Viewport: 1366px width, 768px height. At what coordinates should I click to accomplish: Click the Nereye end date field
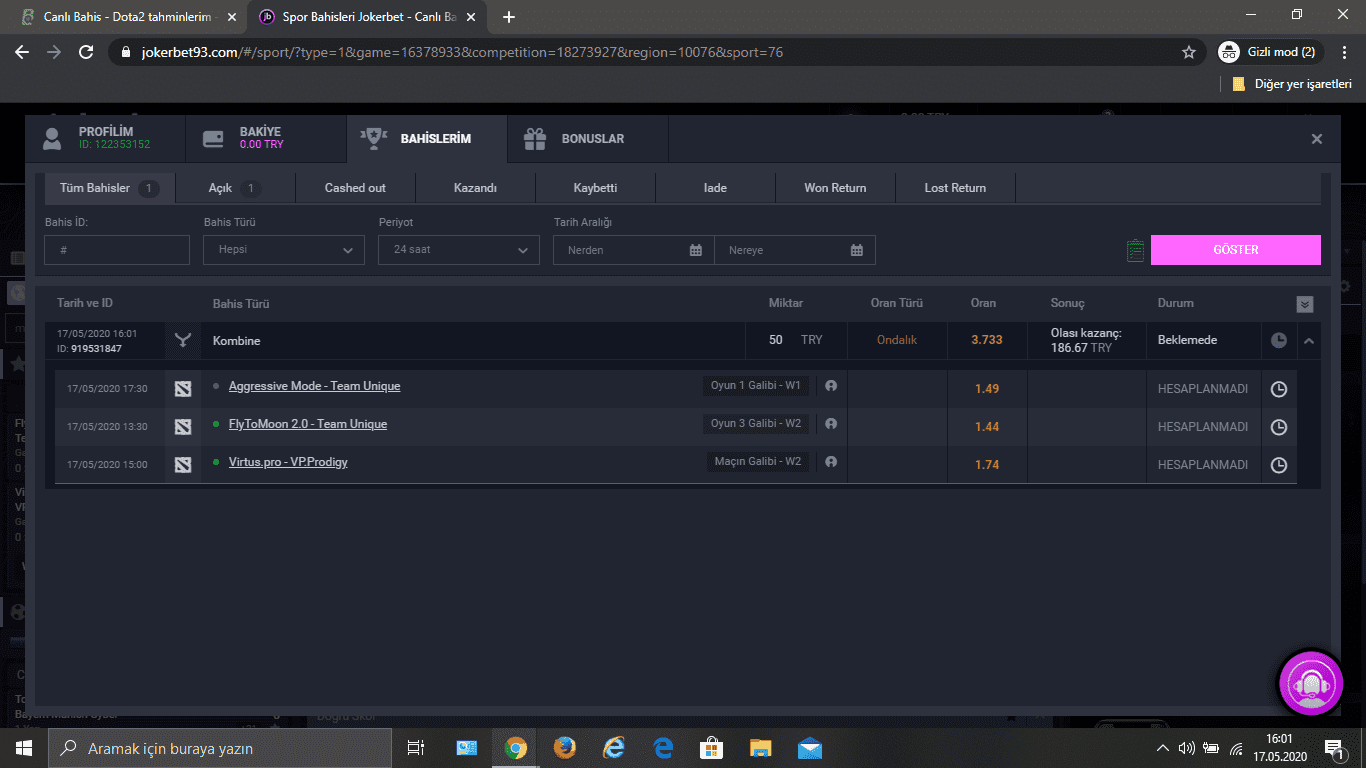point(795,250)
